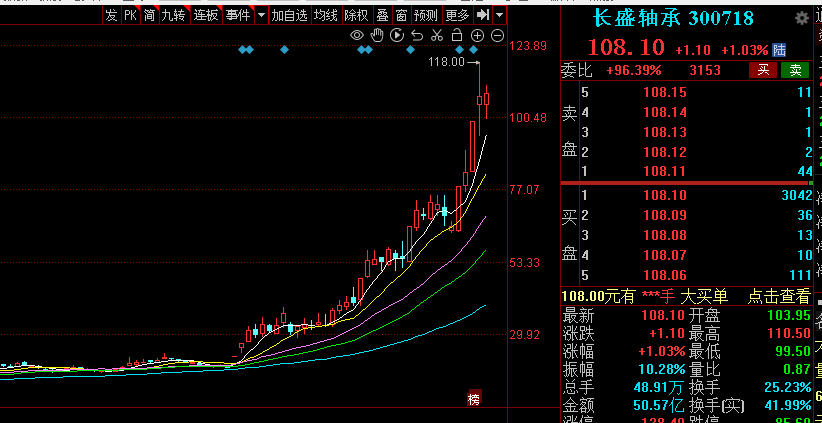
Task: Select sell level 5 price 108.15
Action: 665,93
